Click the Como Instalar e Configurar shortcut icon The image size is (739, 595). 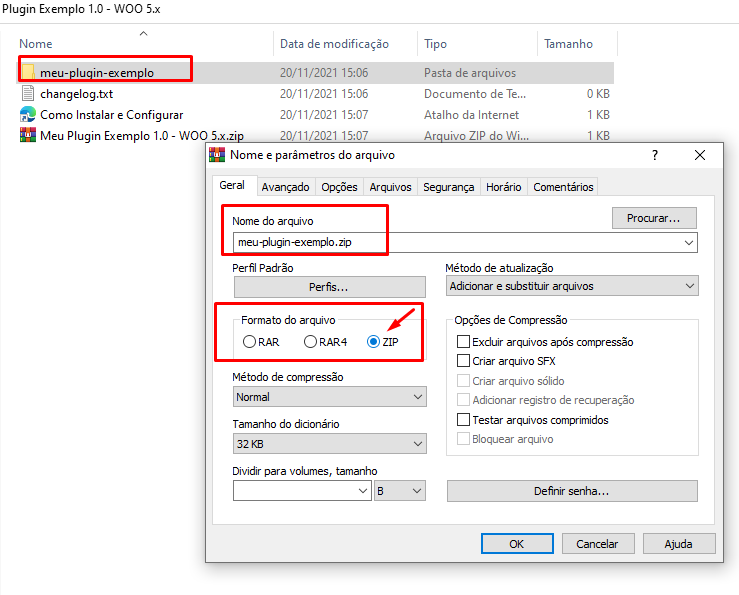pos(28,114)
